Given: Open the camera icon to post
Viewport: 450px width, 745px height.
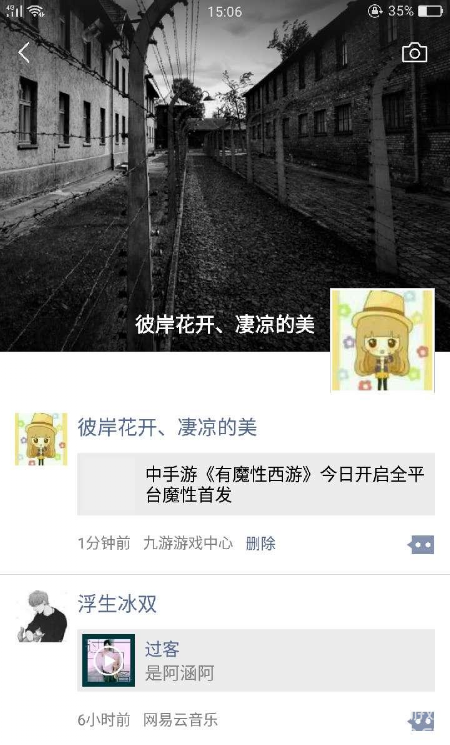Looking at the screenshot, I should (414, 52).
